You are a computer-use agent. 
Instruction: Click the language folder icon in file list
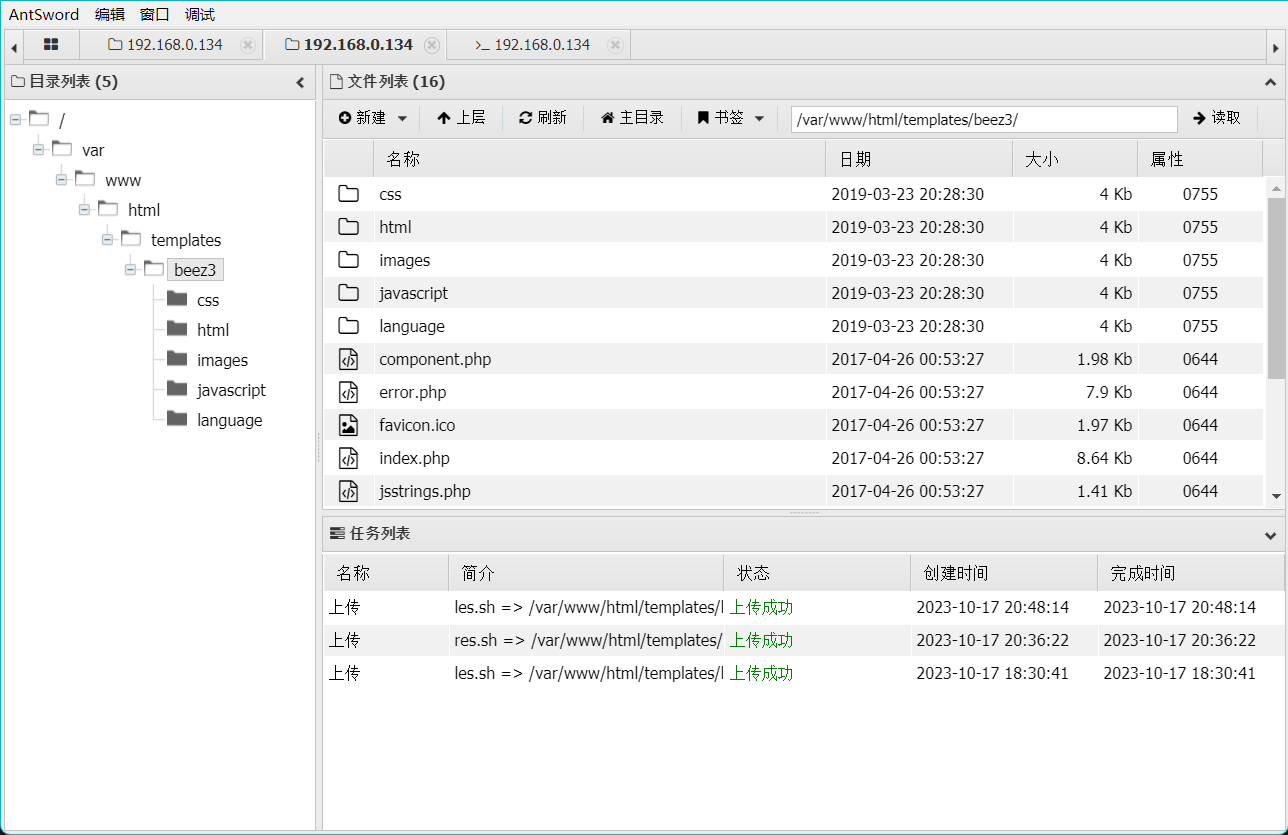click(x=348, y=326)
